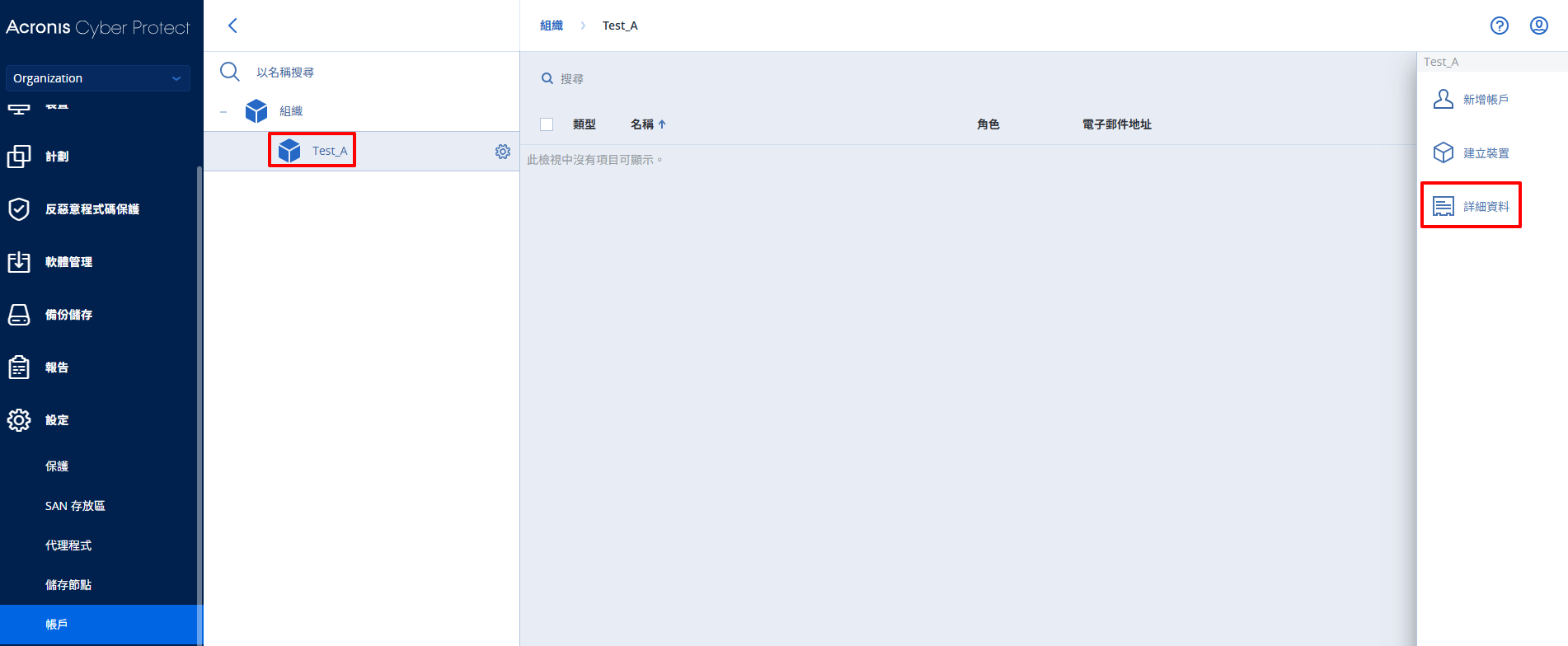Open 代理程式 submenu item
Image resolution: width=1568 pixels, height=646 pixels.
(68, 545)
